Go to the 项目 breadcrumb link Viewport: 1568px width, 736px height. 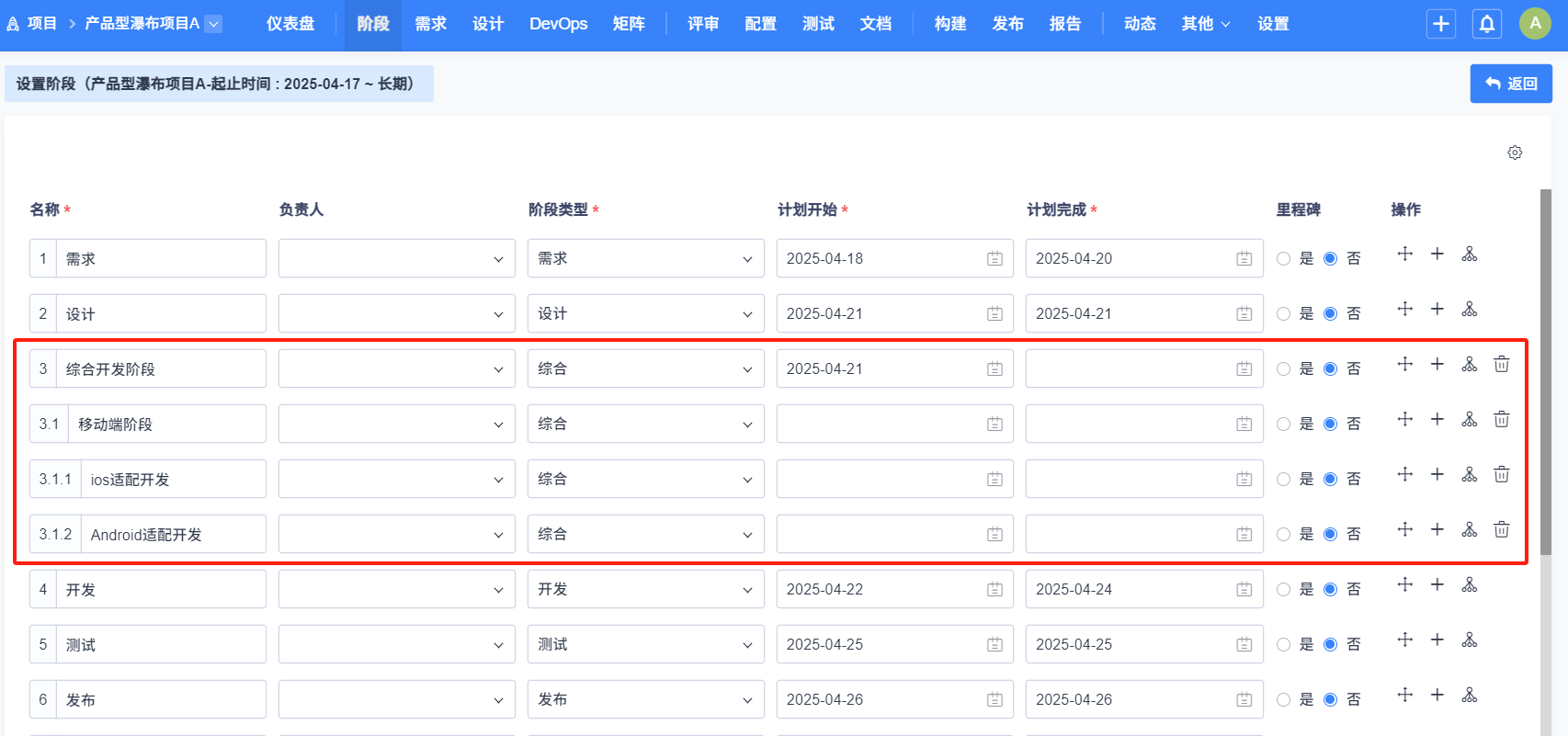pyautogui.click(x=41, y=24)
